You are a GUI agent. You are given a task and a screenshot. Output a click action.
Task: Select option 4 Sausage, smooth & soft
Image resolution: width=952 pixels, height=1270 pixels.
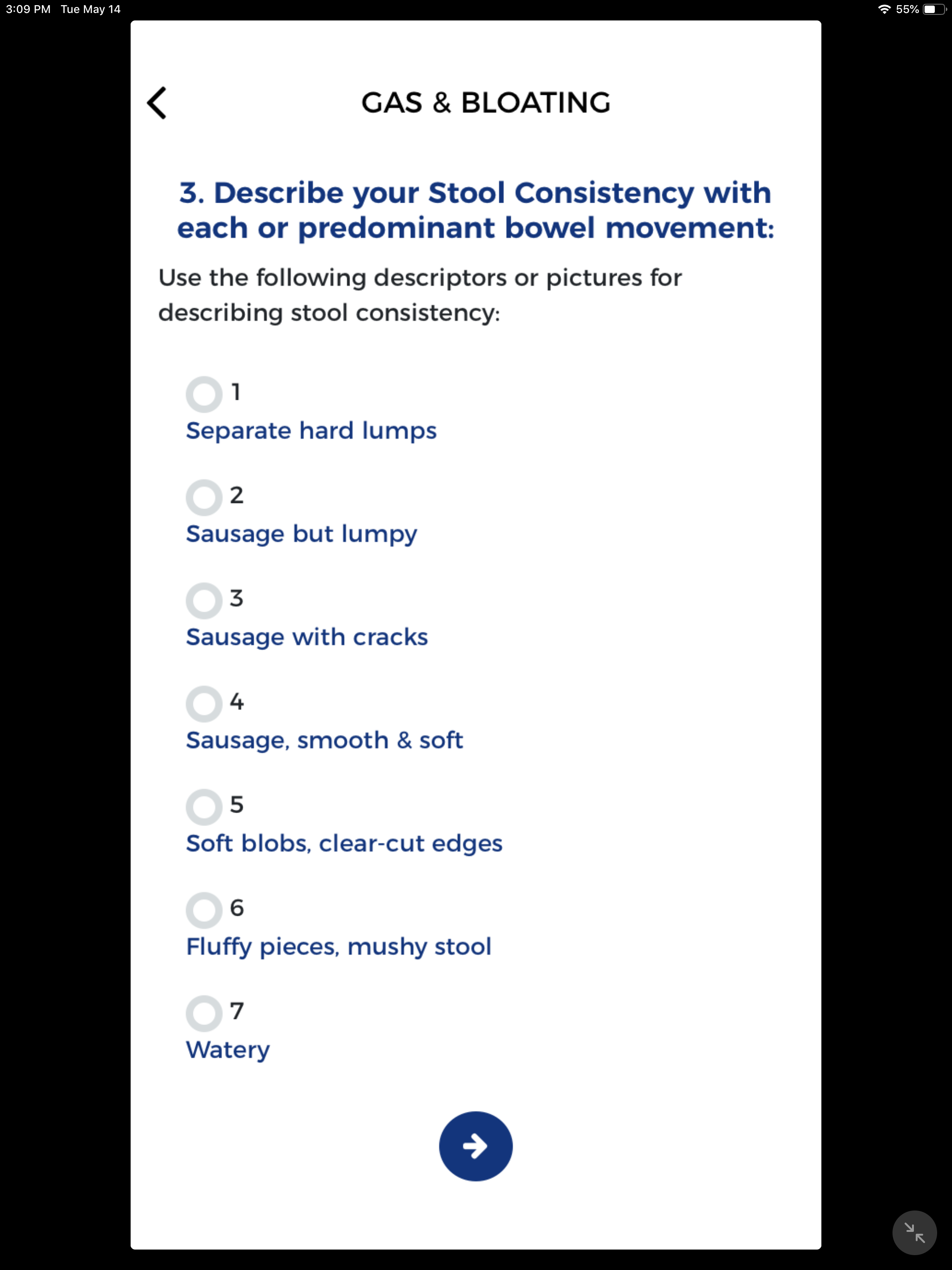[x=204, y=703]
